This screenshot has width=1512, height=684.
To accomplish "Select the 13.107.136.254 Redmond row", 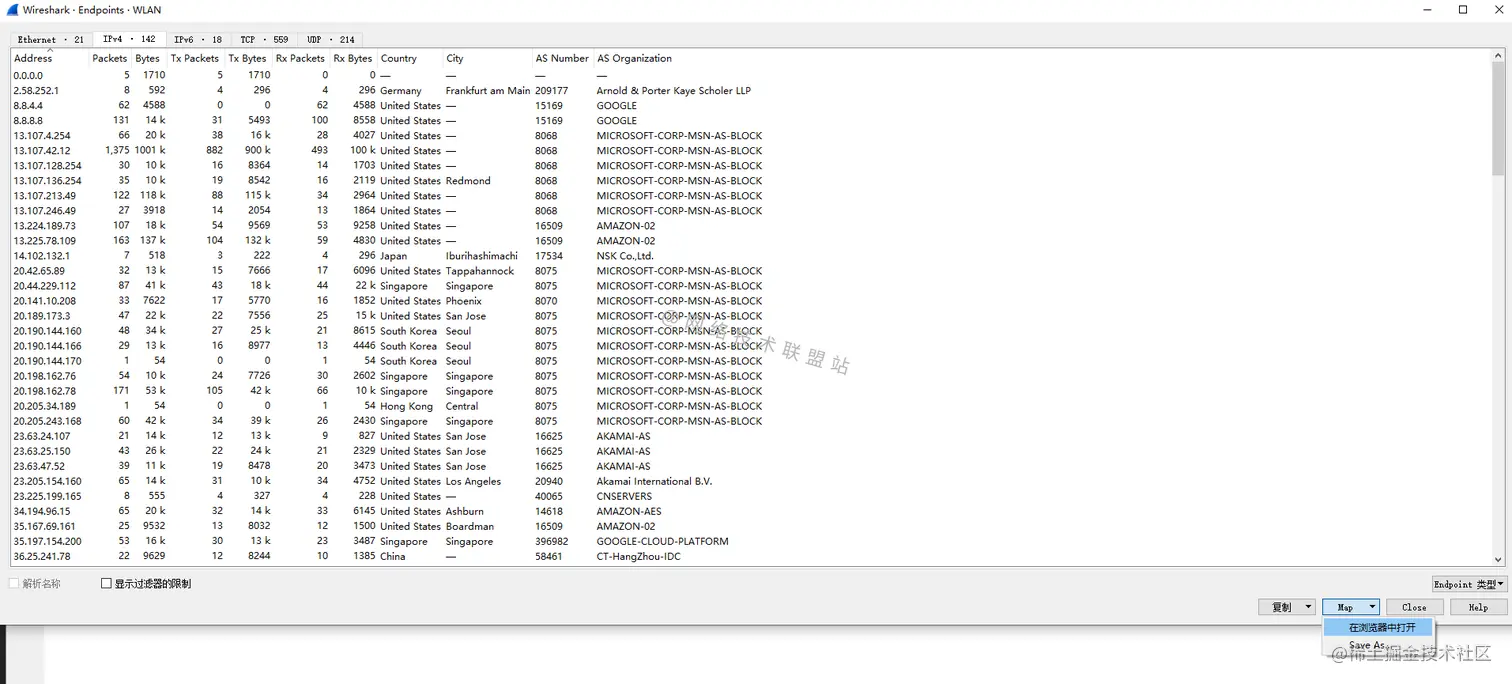I will [750, 180].
